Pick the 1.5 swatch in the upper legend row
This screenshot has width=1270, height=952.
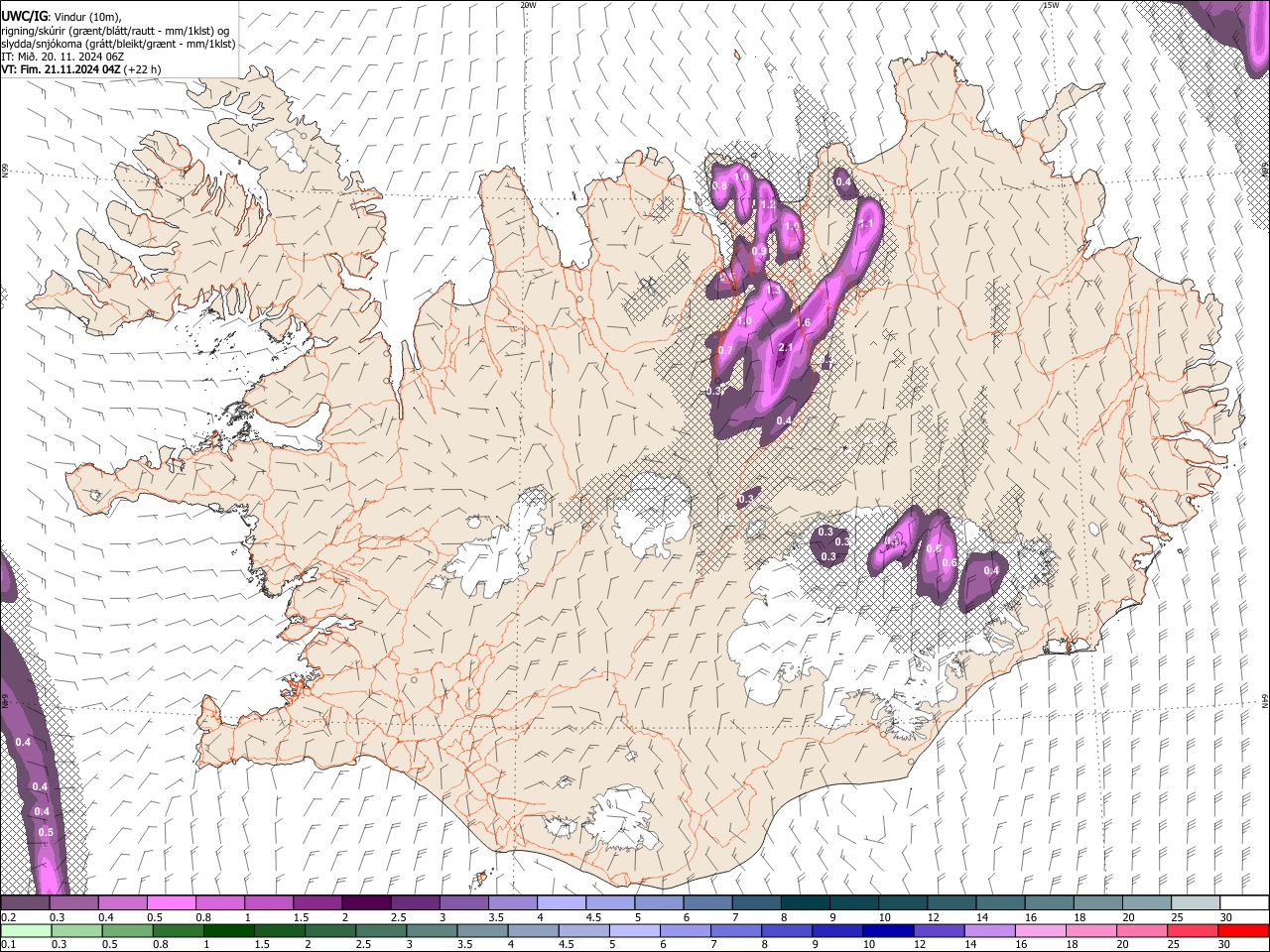tap(317, 903)
